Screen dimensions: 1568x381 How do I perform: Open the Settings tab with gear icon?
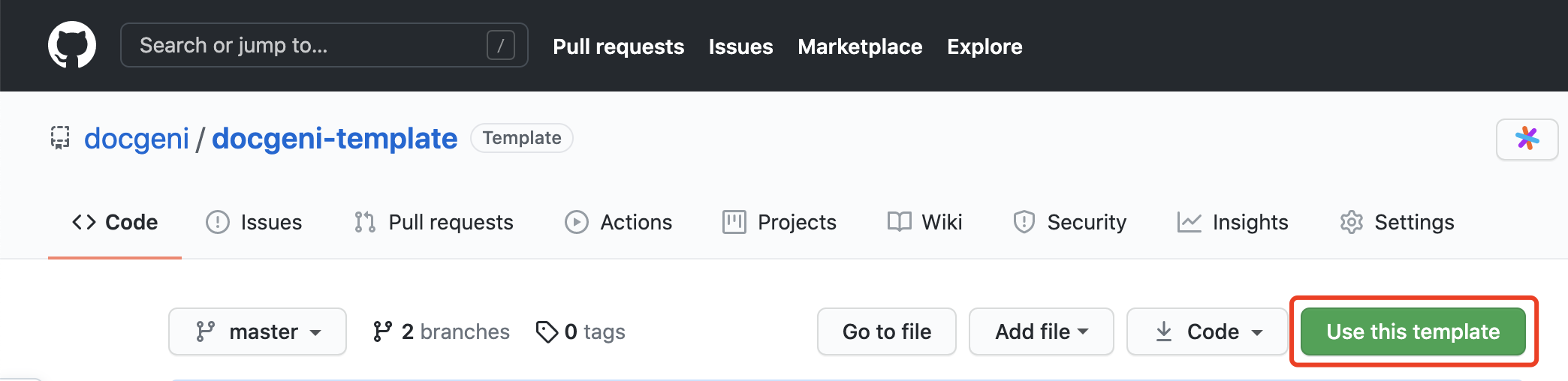(1397, 222)
